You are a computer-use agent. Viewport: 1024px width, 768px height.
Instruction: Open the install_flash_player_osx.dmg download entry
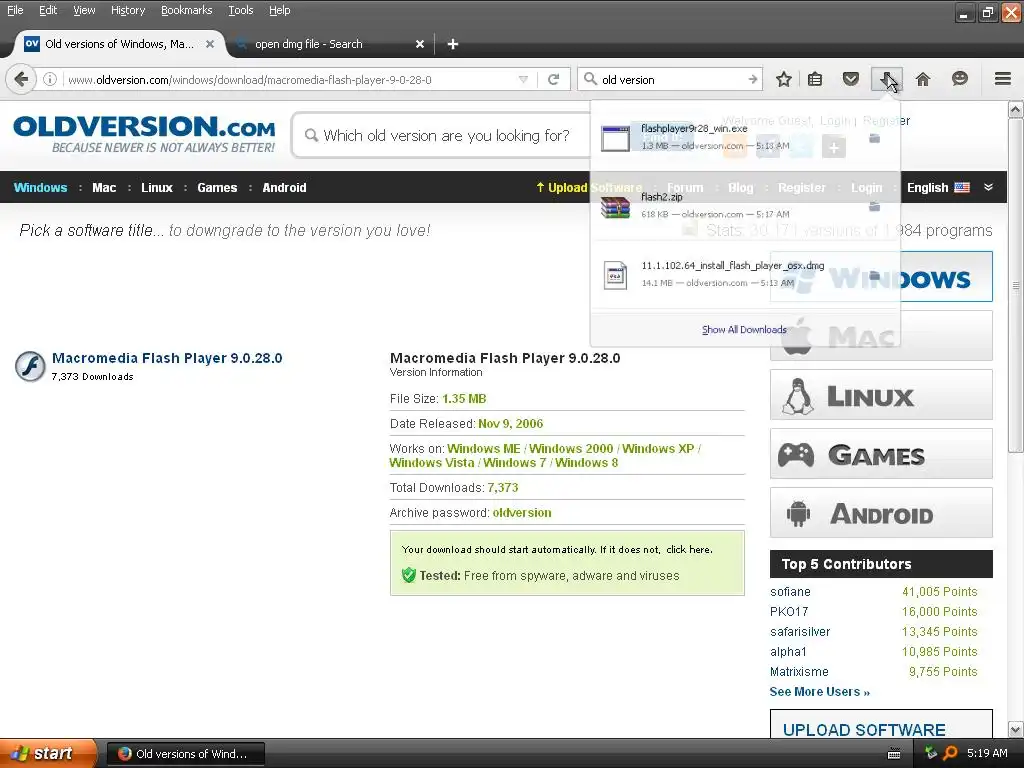(x=725, y=274)
